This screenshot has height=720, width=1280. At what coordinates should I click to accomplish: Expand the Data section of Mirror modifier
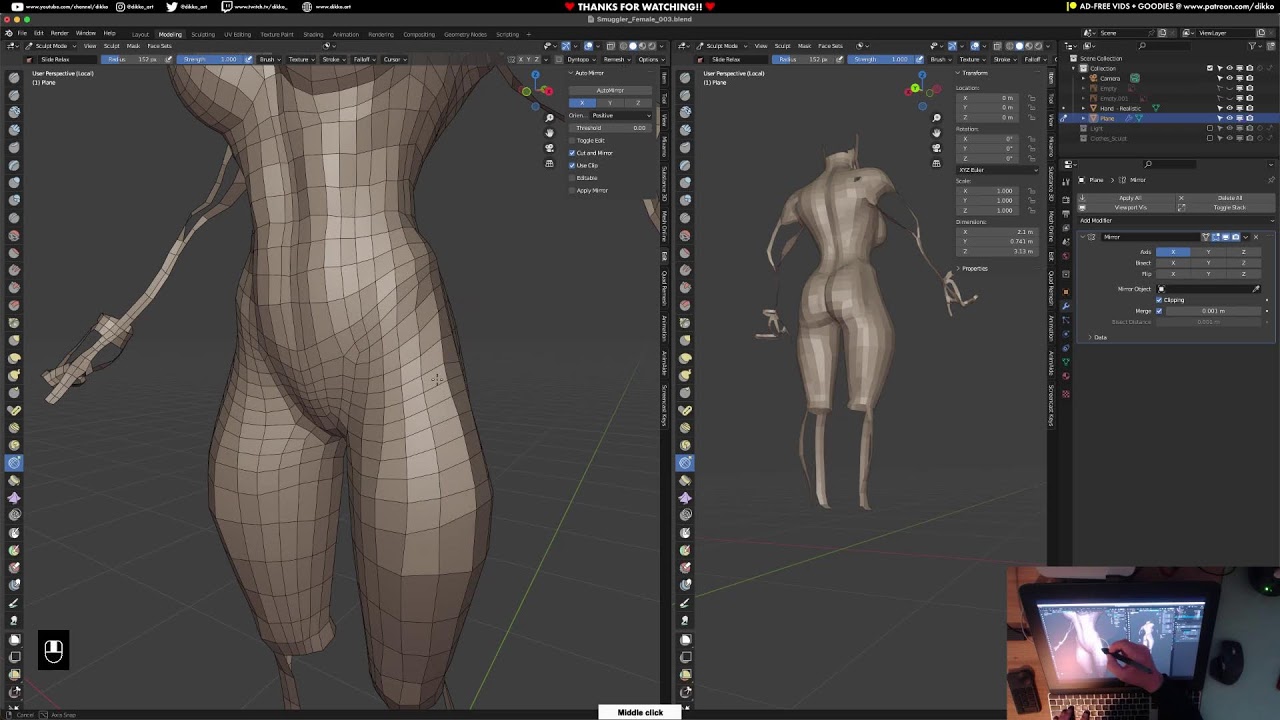(1097, 337)
